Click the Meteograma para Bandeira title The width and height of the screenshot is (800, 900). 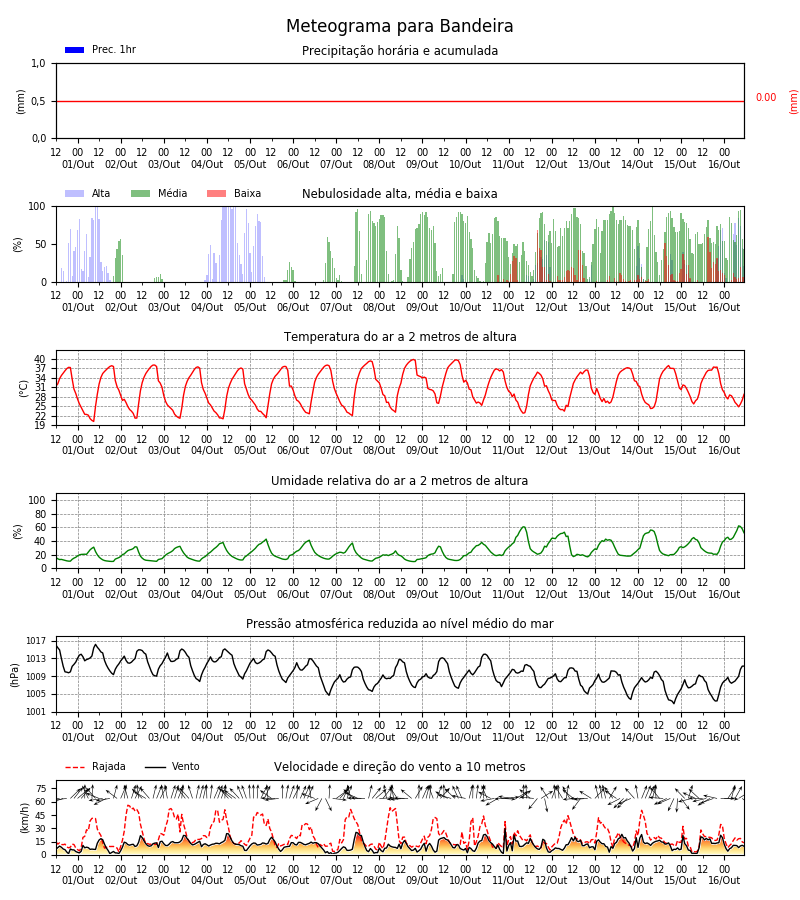click(x=399, y=26)
